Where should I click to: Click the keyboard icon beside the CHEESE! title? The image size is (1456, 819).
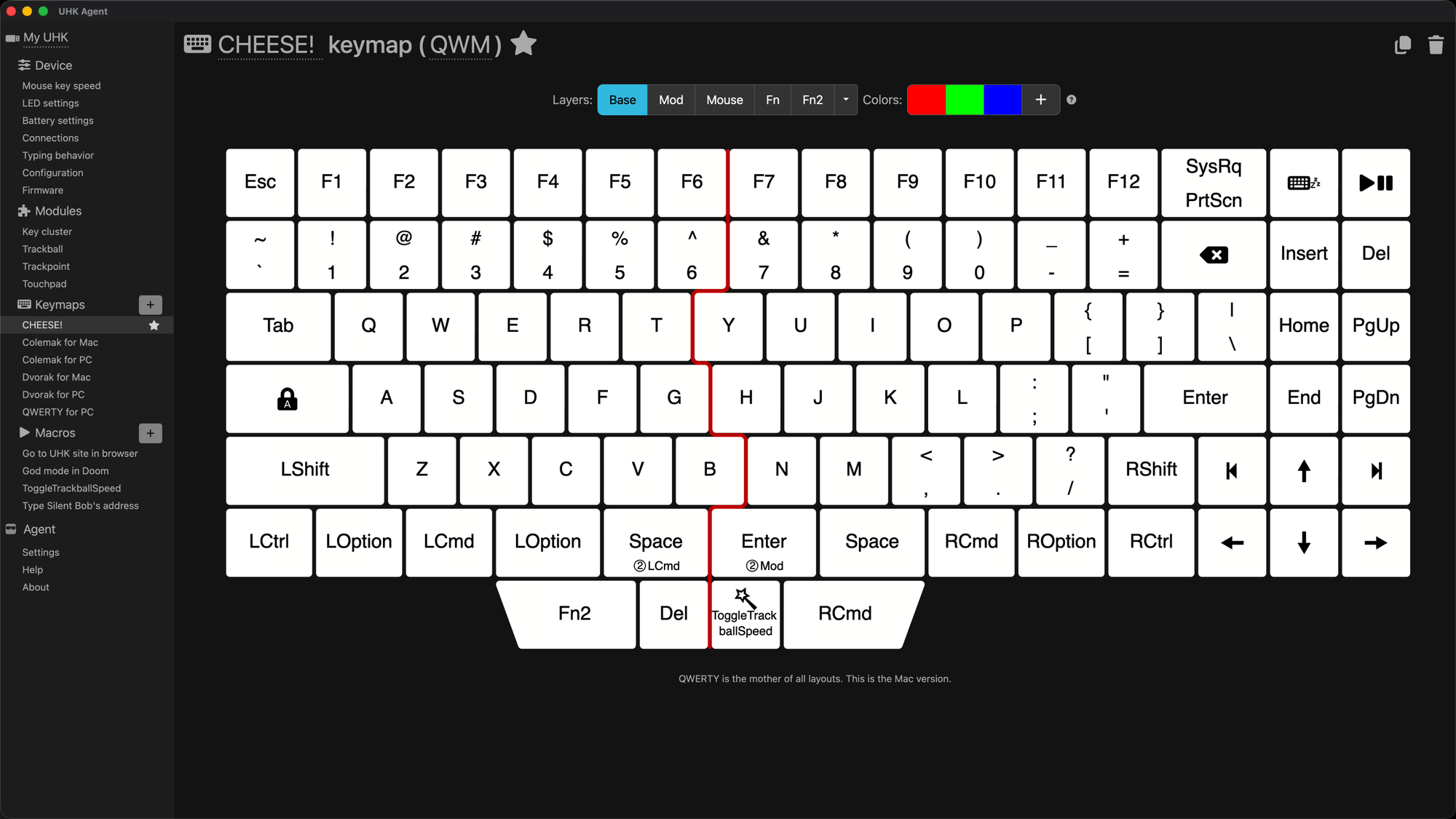pos(197,44)
